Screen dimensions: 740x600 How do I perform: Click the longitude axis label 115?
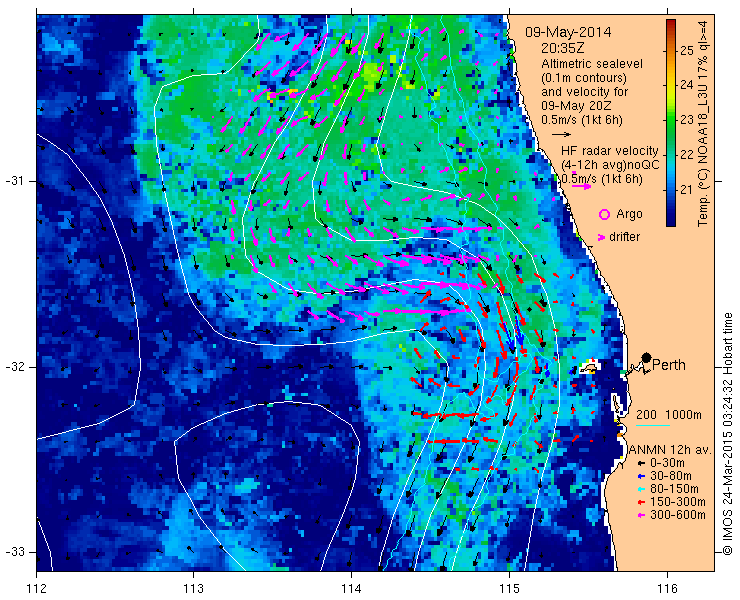click(509, 589)
